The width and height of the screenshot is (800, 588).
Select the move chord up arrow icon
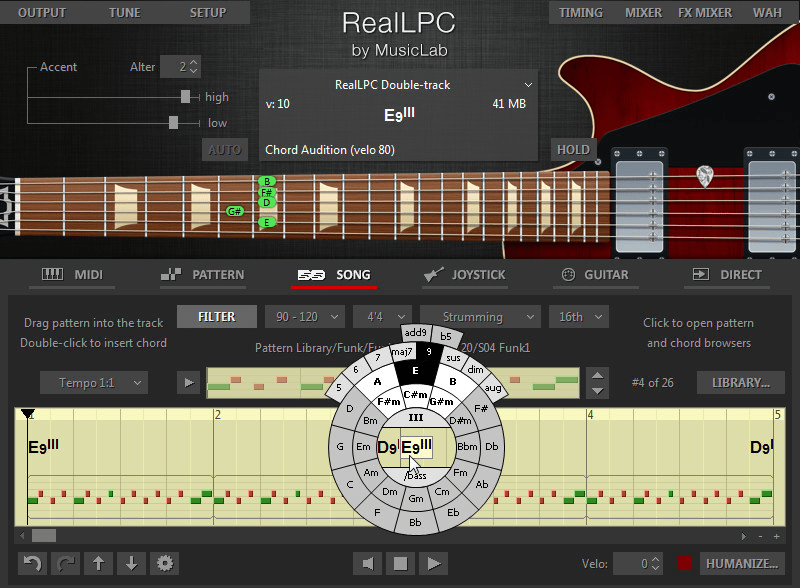[98, 564]
